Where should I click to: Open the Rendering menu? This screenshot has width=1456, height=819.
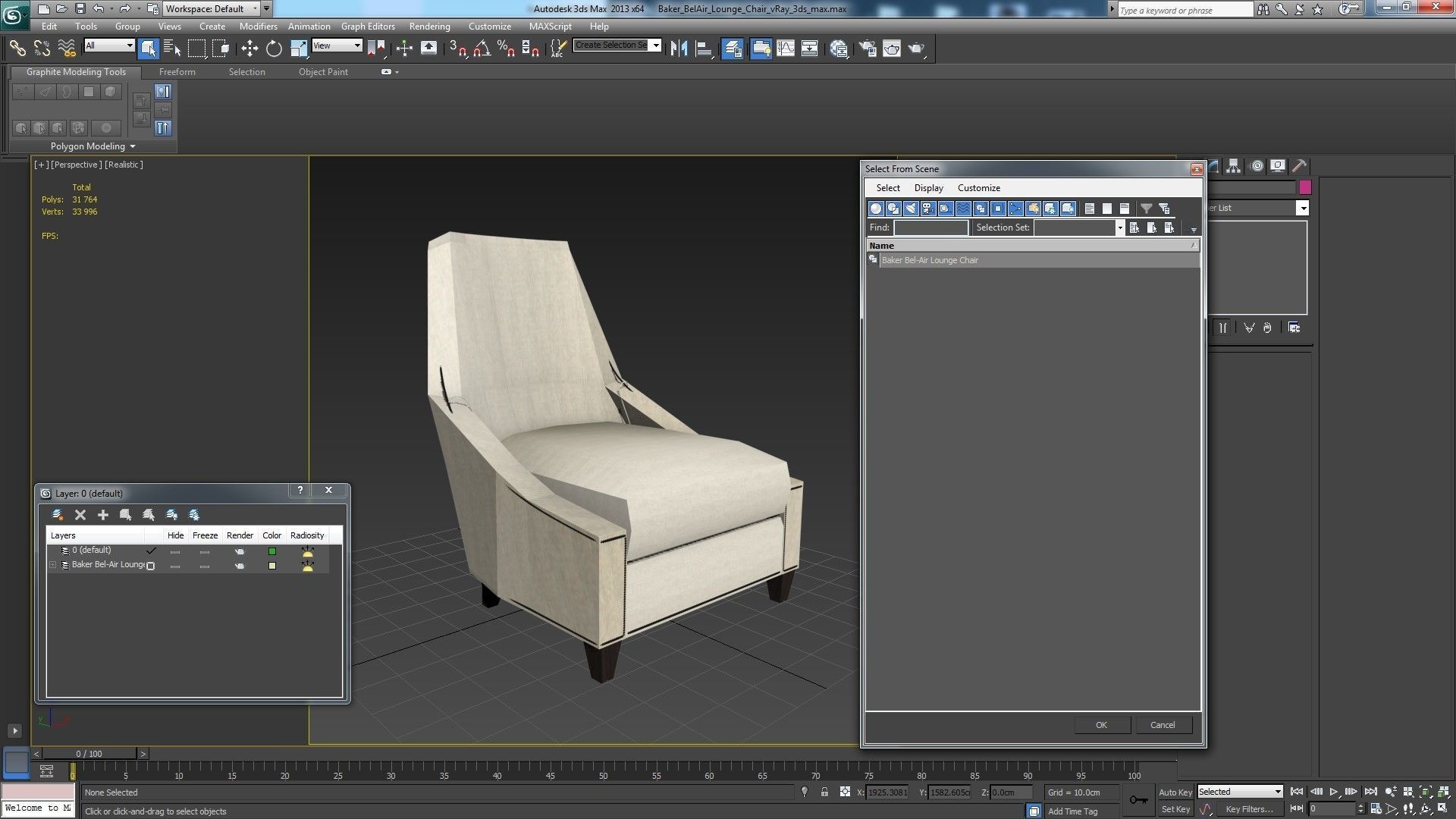point(429,26)
